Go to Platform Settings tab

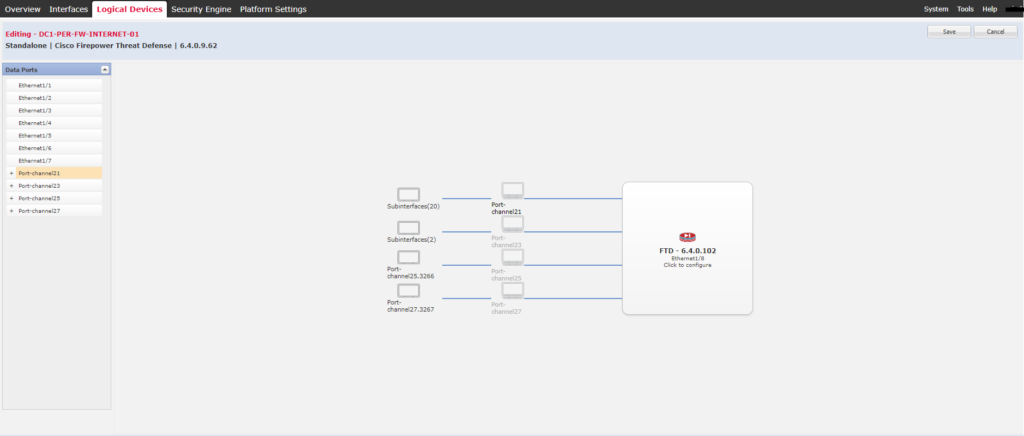point(273,9)
